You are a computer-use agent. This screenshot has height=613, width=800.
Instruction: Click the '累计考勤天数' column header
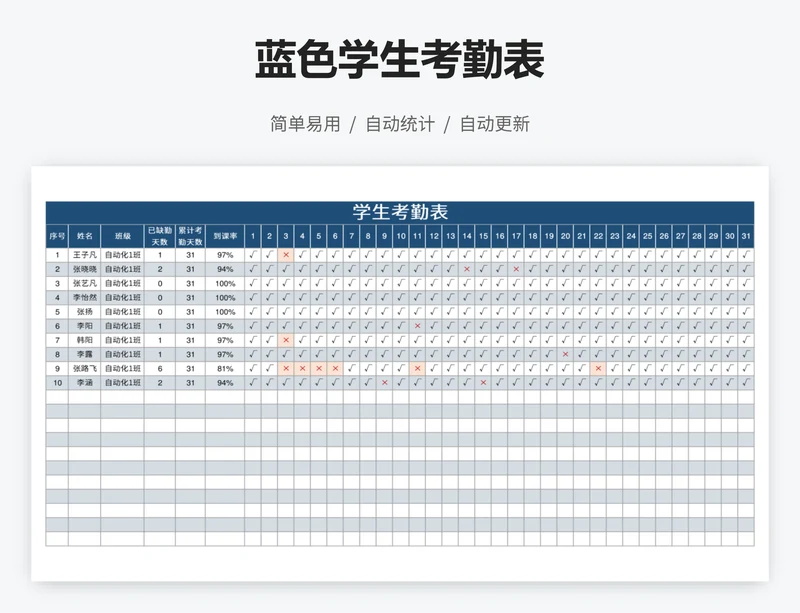[190, 236]
